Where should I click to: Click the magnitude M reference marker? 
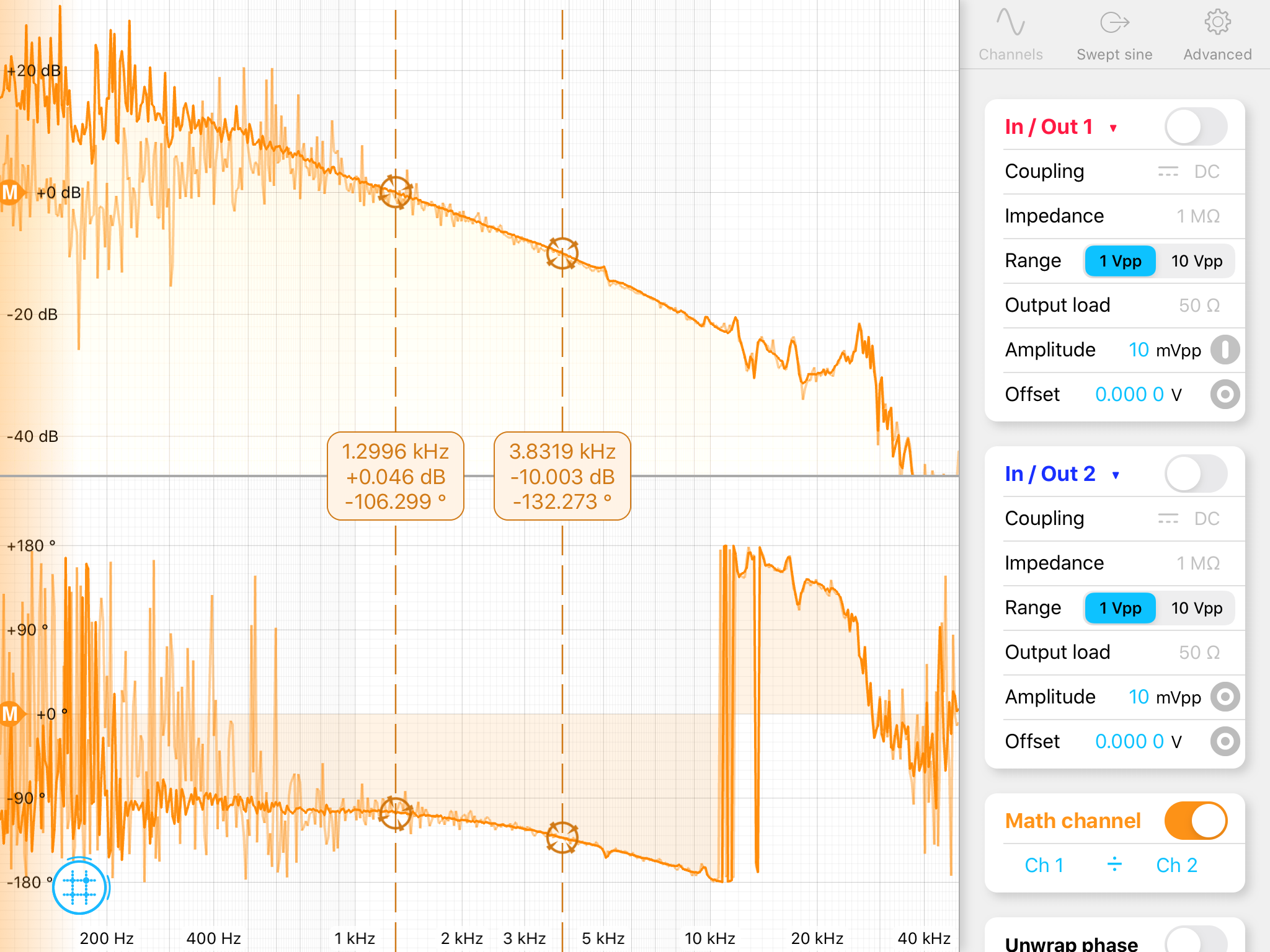(x=11, y=193)
